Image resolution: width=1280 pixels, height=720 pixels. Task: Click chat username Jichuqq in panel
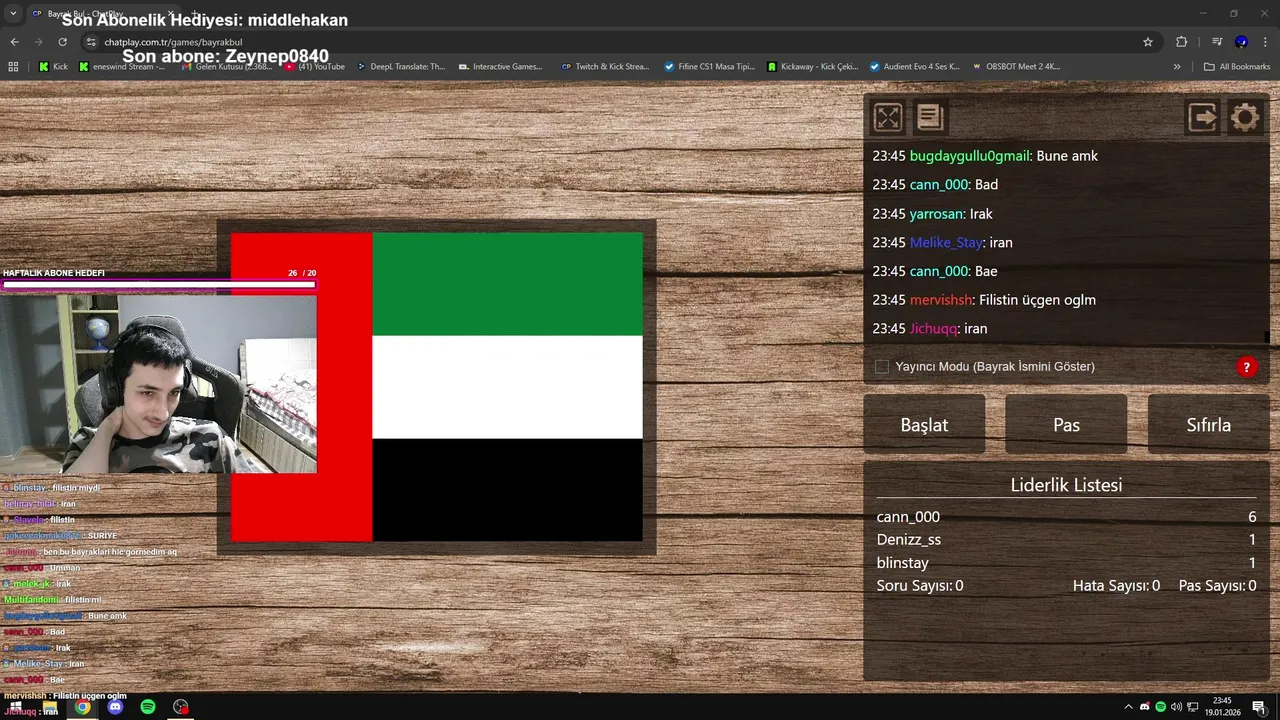coord(933,328)
